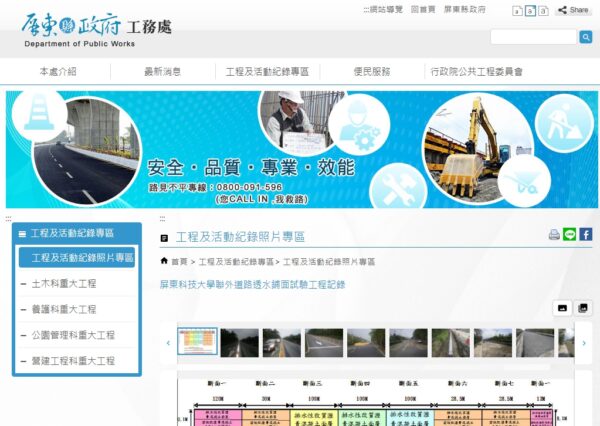
Task: Open the 工程及活動紀錄專區 top menu
Action: (267, 72)
